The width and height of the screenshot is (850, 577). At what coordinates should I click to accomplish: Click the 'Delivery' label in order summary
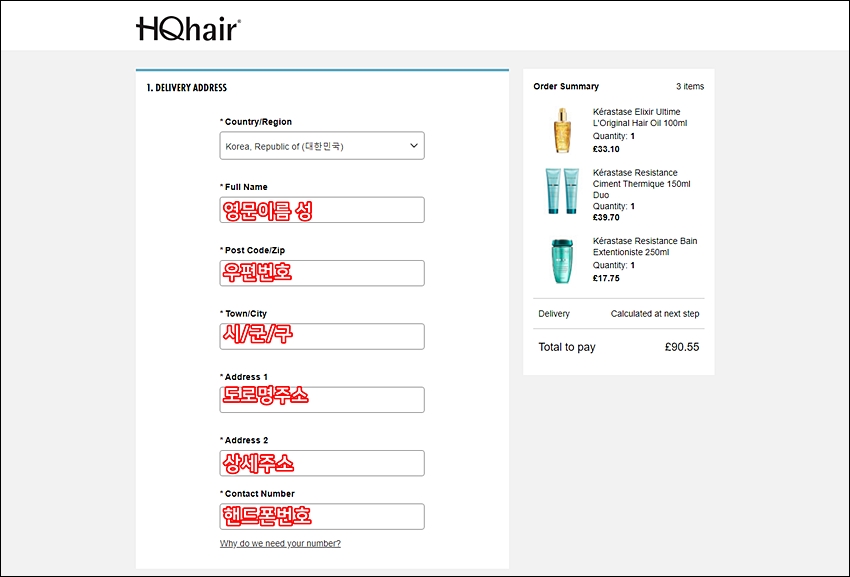tap(554, 314)
